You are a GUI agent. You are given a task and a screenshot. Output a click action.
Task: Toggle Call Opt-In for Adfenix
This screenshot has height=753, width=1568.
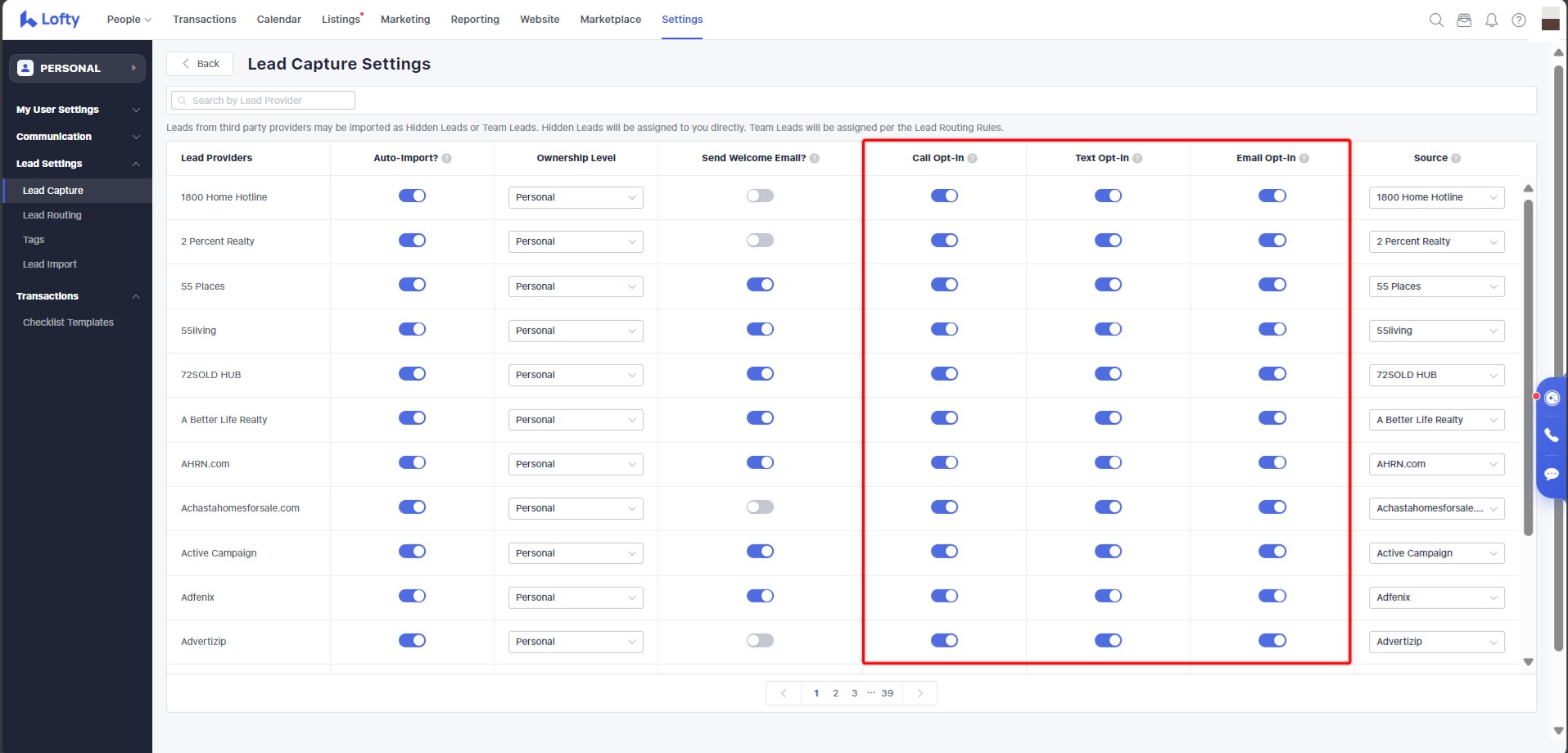pyautogui.click(x=944, y=596)
